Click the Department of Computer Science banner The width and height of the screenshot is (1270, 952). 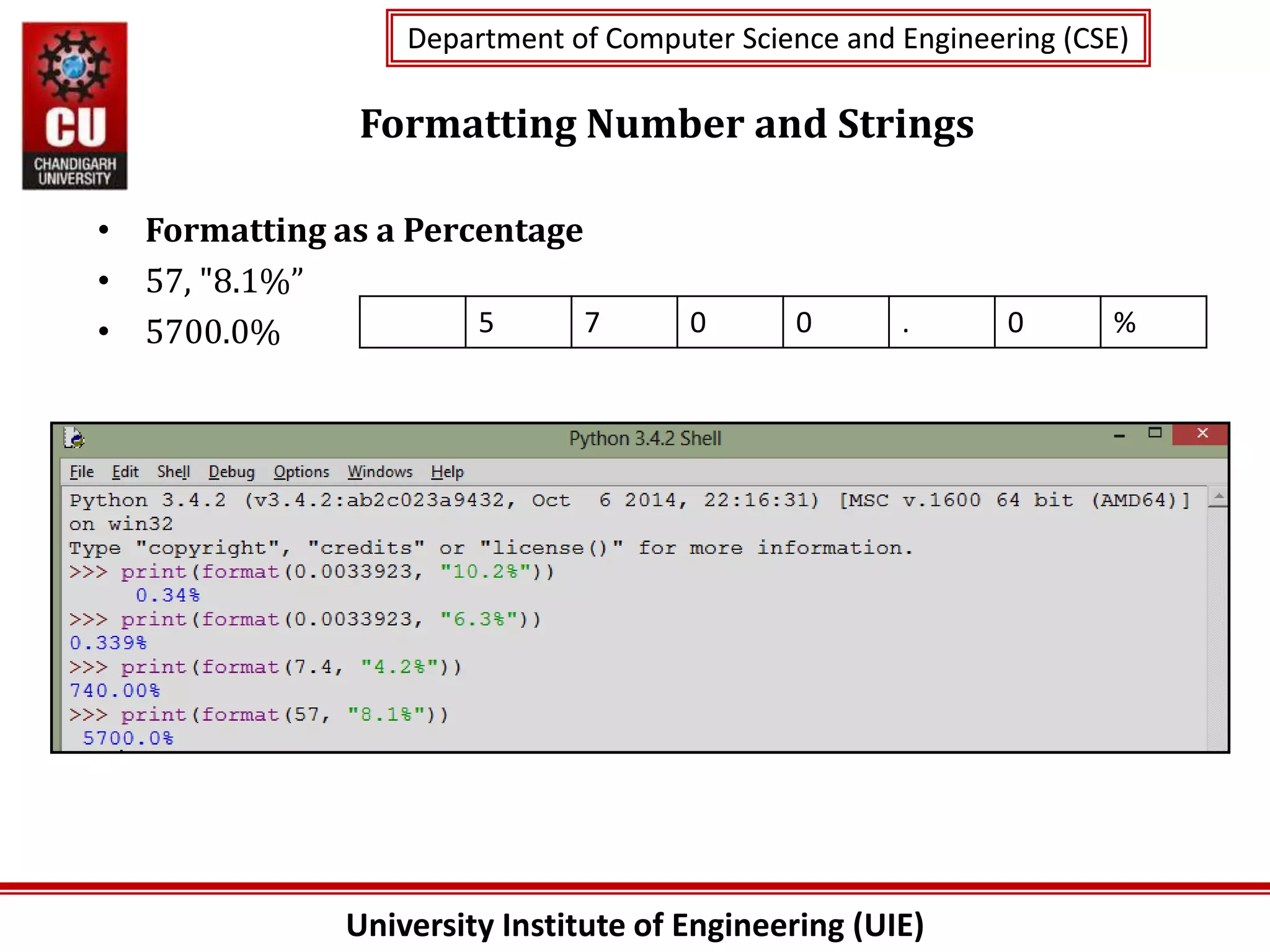768,38
